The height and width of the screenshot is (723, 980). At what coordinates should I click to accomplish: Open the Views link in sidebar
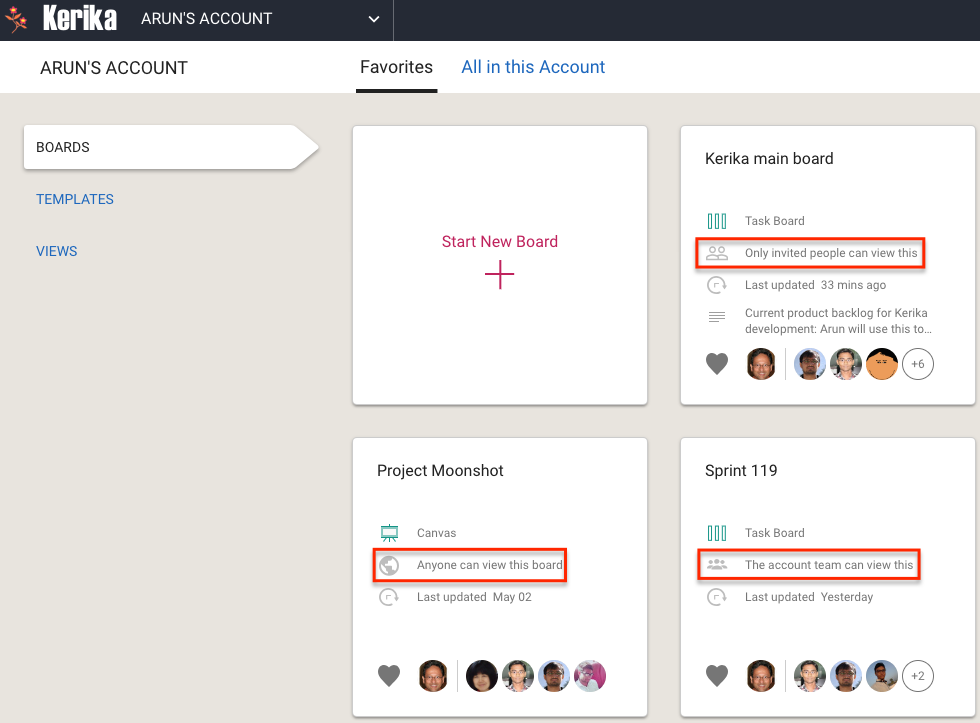(x=57, y=251)
